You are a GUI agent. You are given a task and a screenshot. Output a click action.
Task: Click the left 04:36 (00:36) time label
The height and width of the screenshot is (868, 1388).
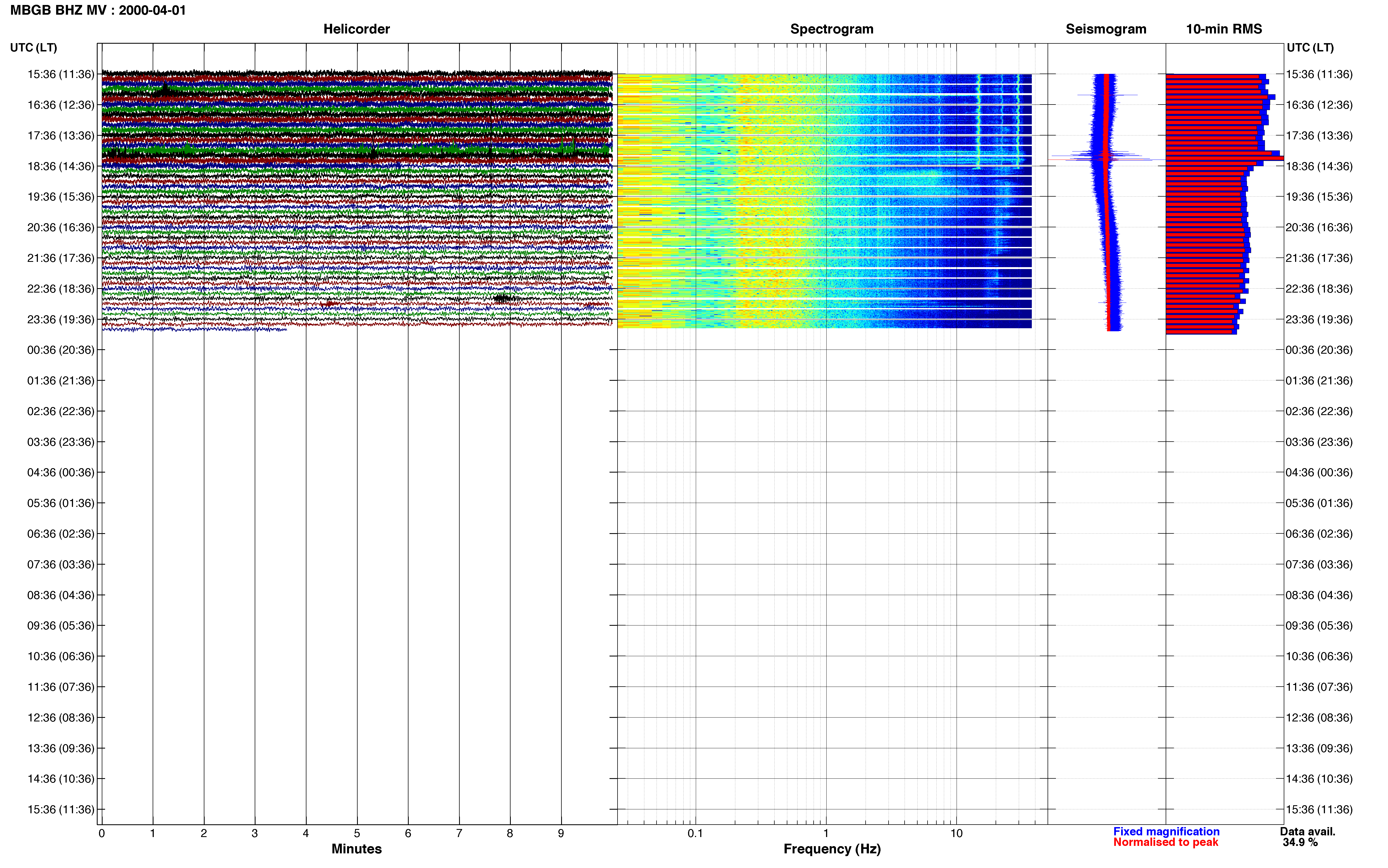pos(61,472)
